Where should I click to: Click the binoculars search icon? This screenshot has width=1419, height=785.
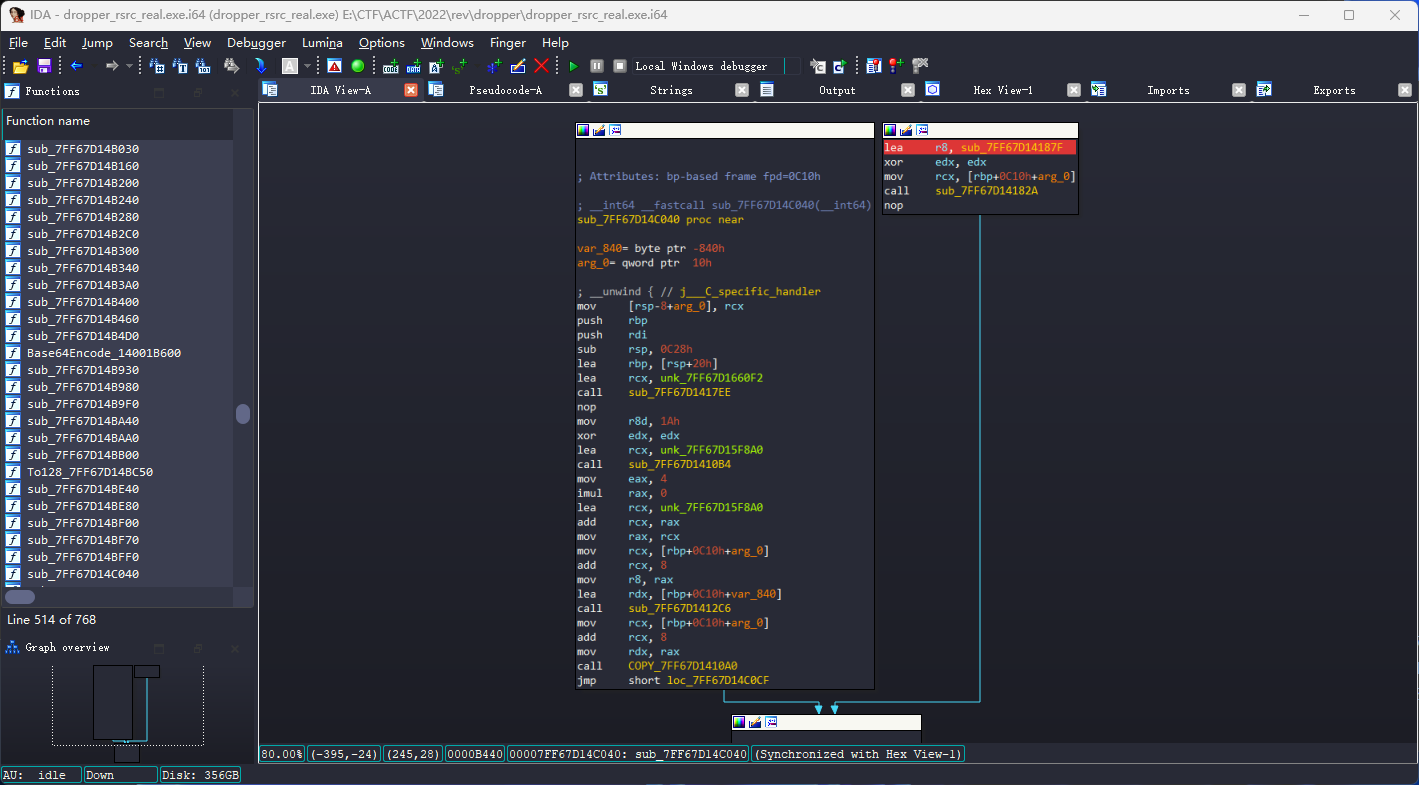(231, 66)
